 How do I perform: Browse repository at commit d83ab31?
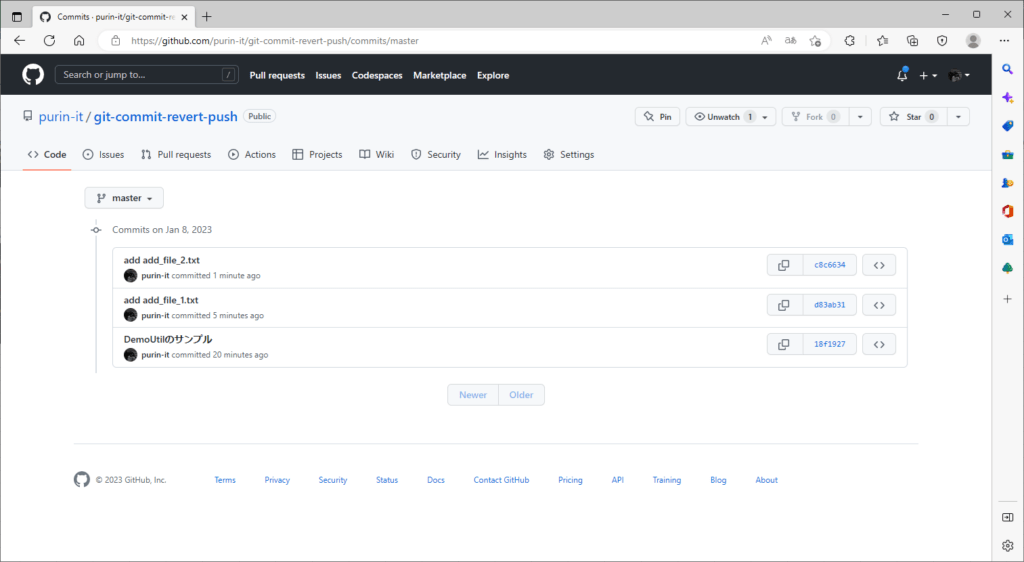point(878,305)
